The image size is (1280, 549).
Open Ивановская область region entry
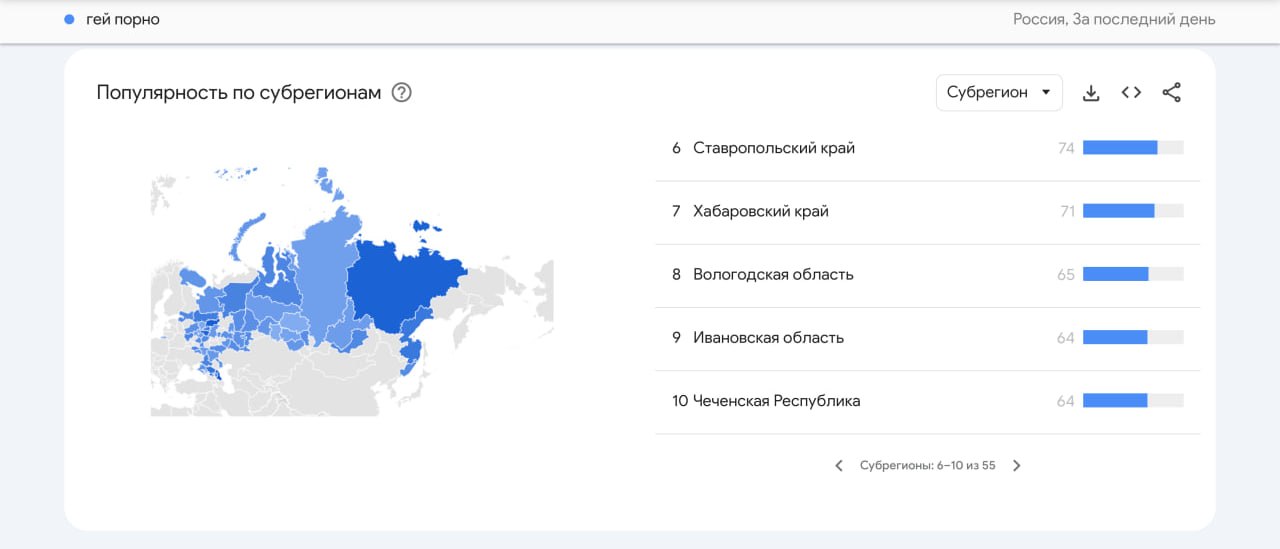pyautogui.click(x=768, y=338)
